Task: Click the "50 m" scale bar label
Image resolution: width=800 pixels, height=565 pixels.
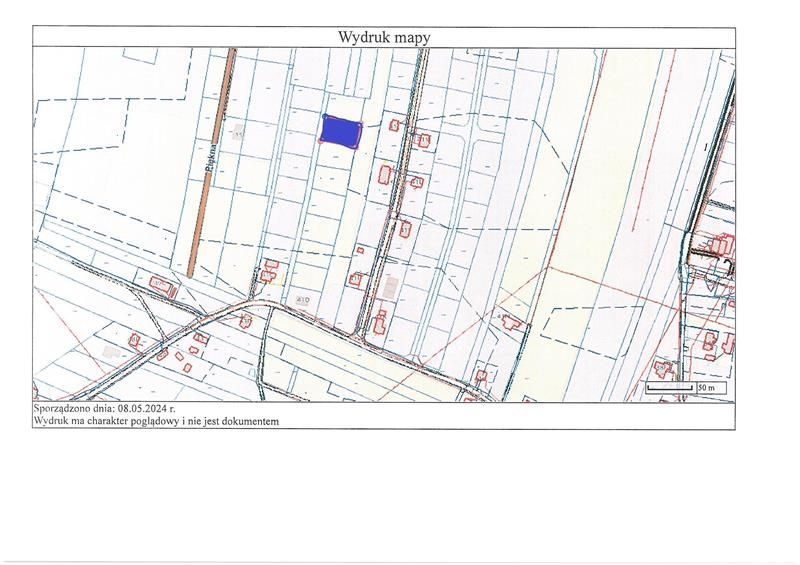Action: coord(706,387)
